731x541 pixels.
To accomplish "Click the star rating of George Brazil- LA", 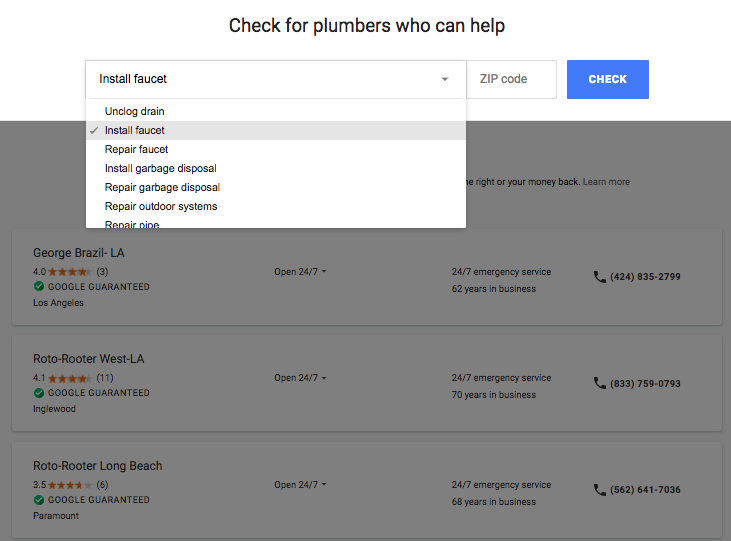I will pos(69,271).
